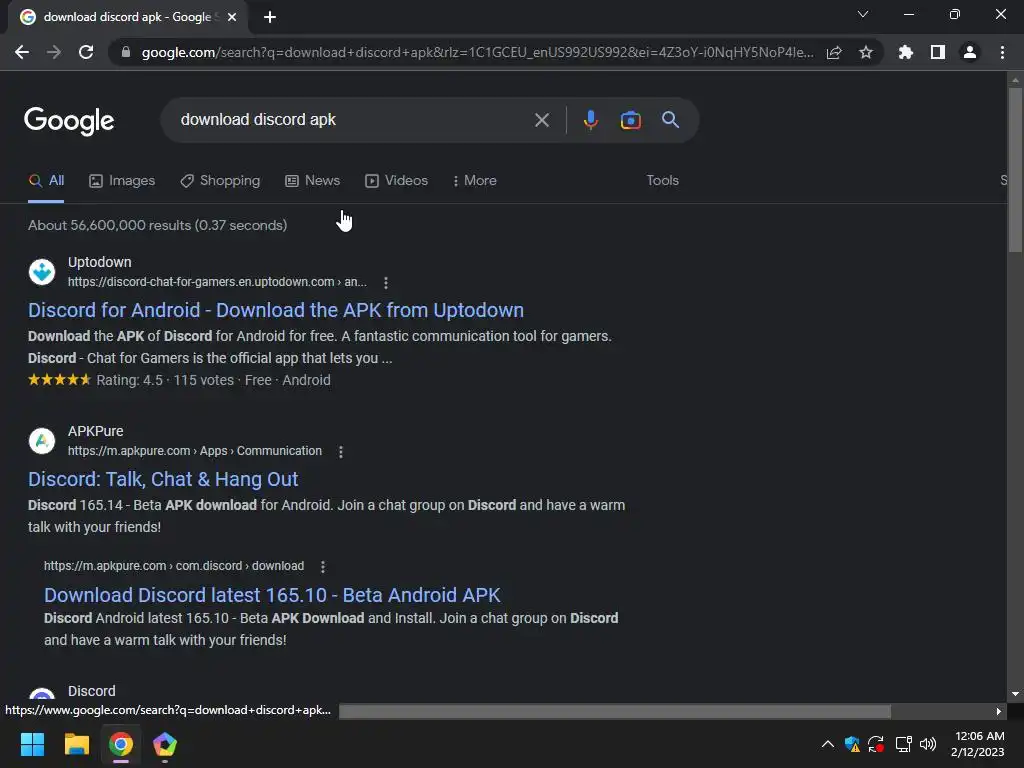Bookmark this page with the star icon

point(866,52)
